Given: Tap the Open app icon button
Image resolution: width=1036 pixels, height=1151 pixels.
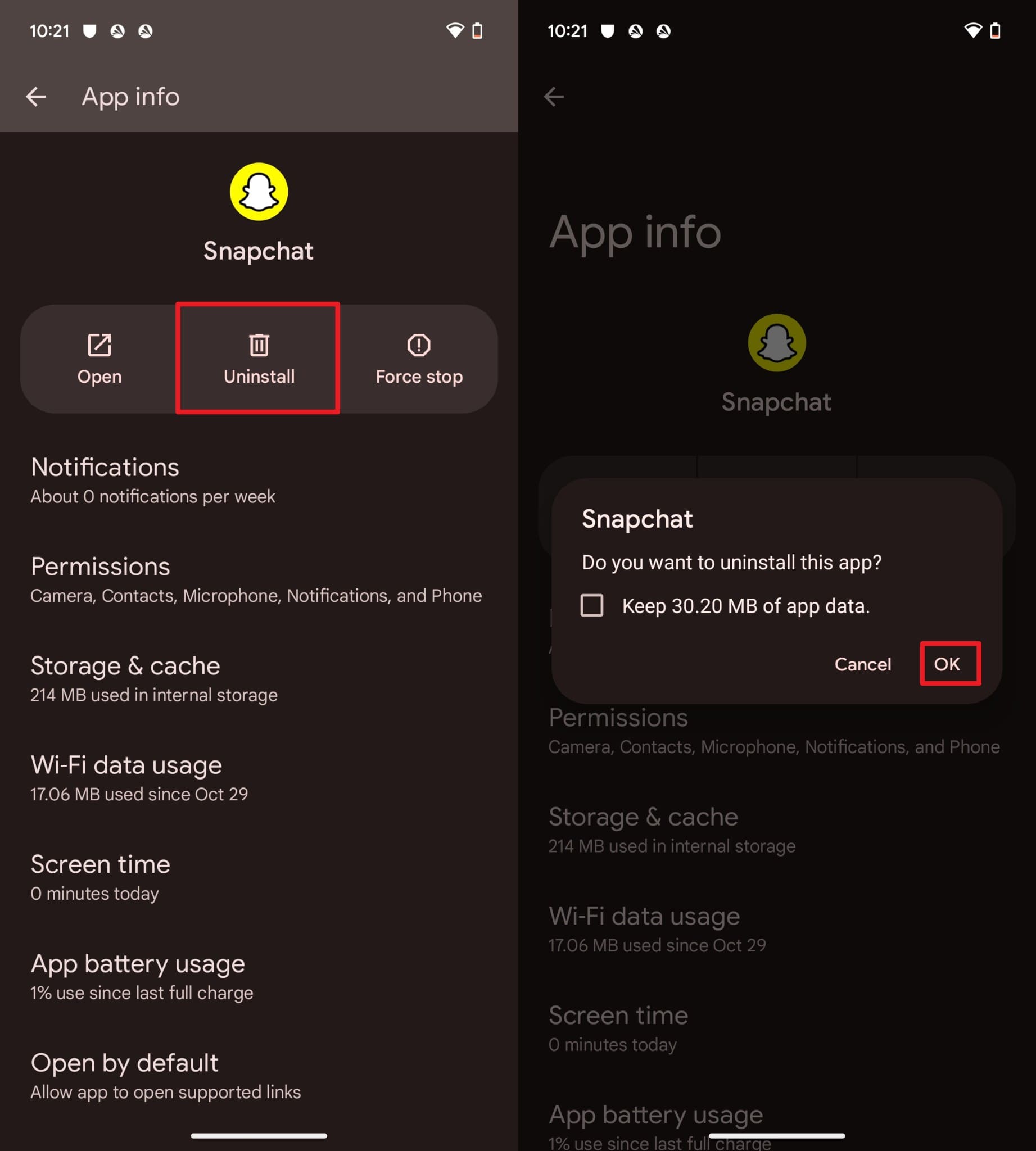Looking at the screenshot, I should (x=99, y=345).
